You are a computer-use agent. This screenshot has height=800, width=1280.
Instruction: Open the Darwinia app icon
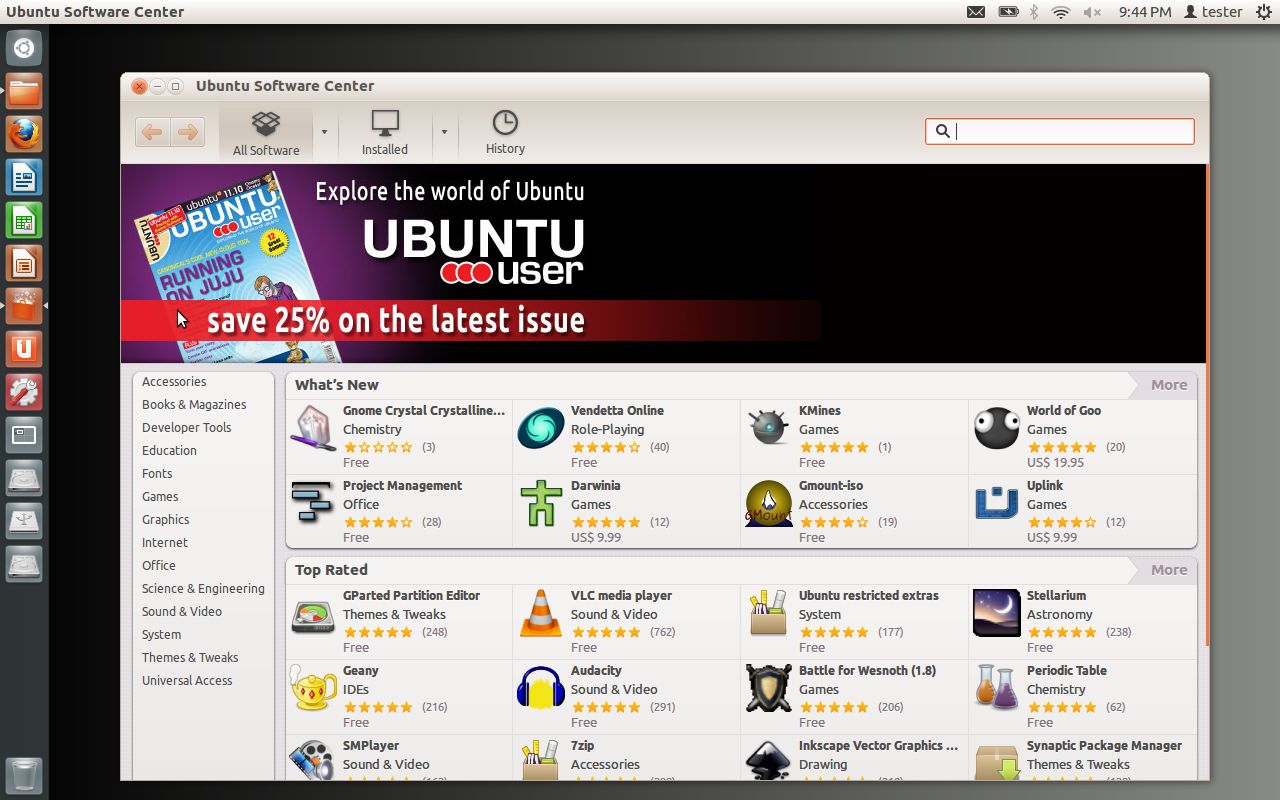(x=541, y=504)
